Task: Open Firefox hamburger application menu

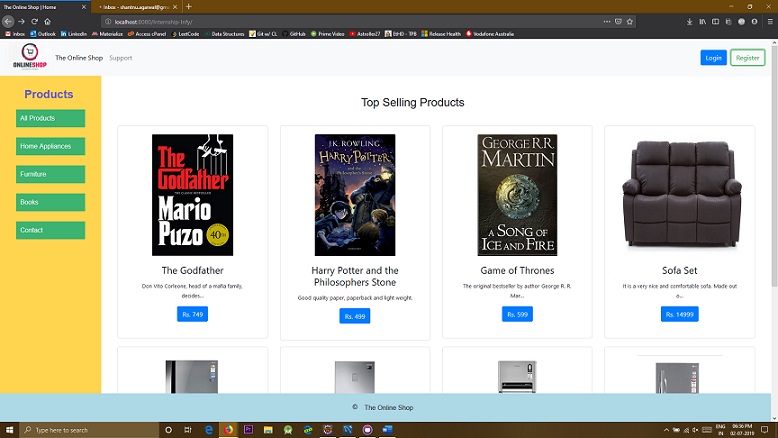Action: 769,21
